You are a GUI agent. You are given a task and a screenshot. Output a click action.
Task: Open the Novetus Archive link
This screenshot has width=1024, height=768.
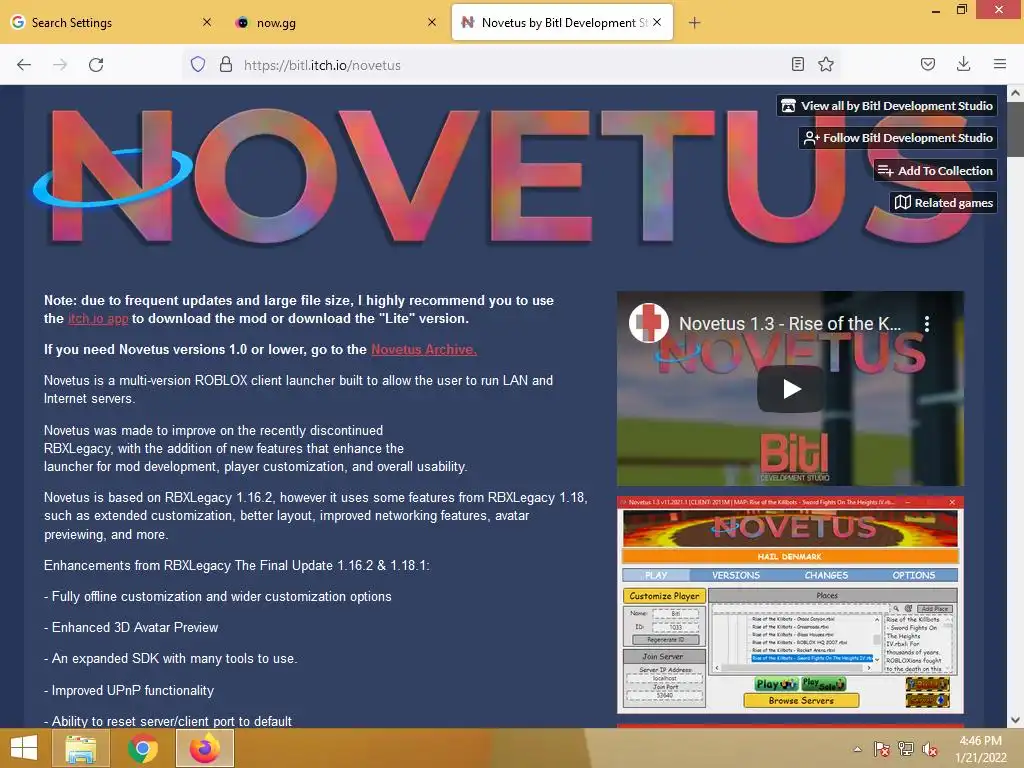424,349
